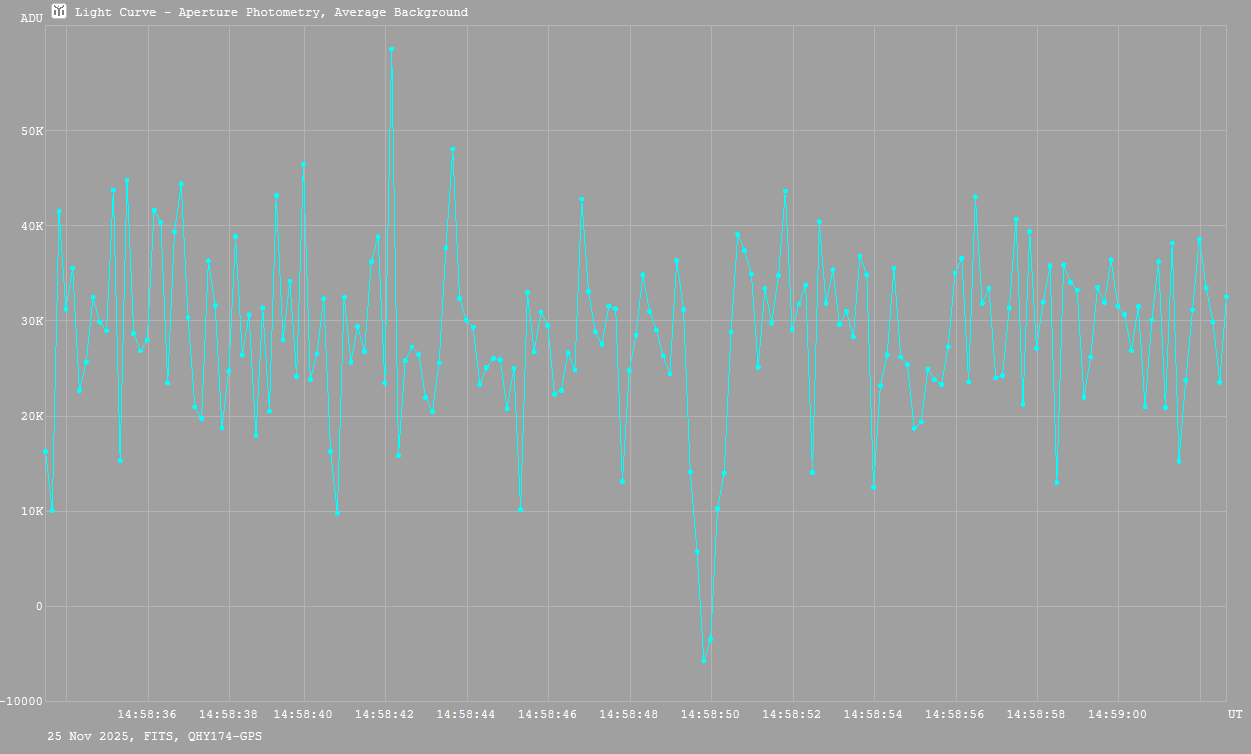Image resolution: width=1251 pixels, height=754 pixels.
Task: Select the 50K Y-axis label
Action: [31, 131]
